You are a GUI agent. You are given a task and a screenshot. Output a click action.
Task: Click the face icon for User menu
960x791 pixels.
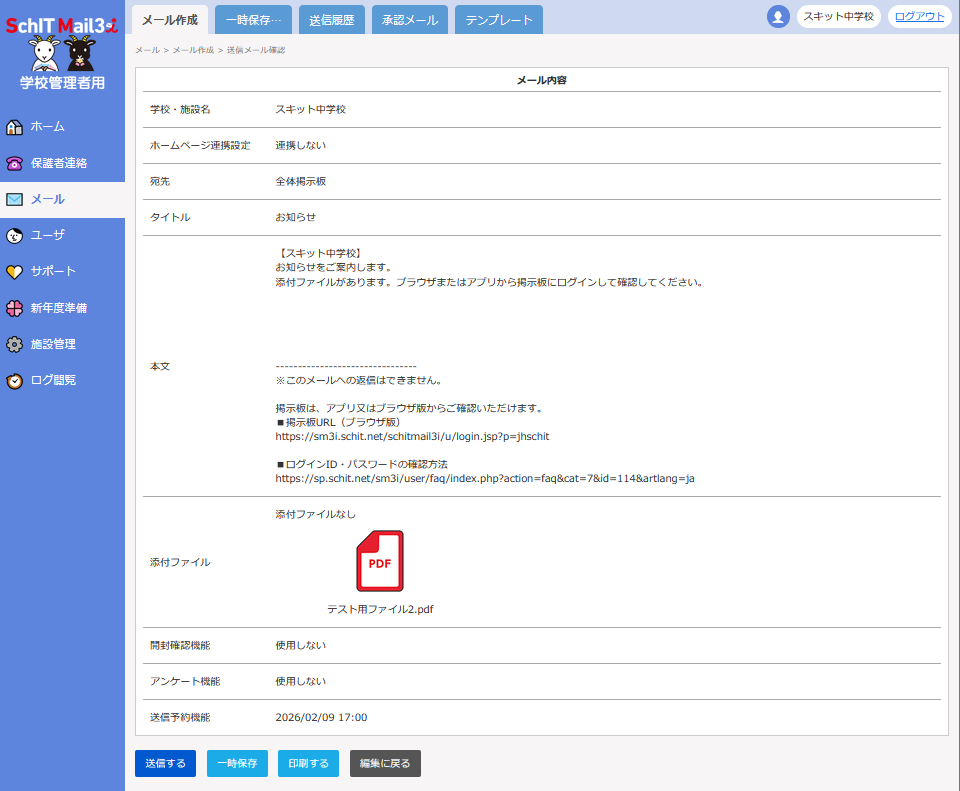pos(14,236)
